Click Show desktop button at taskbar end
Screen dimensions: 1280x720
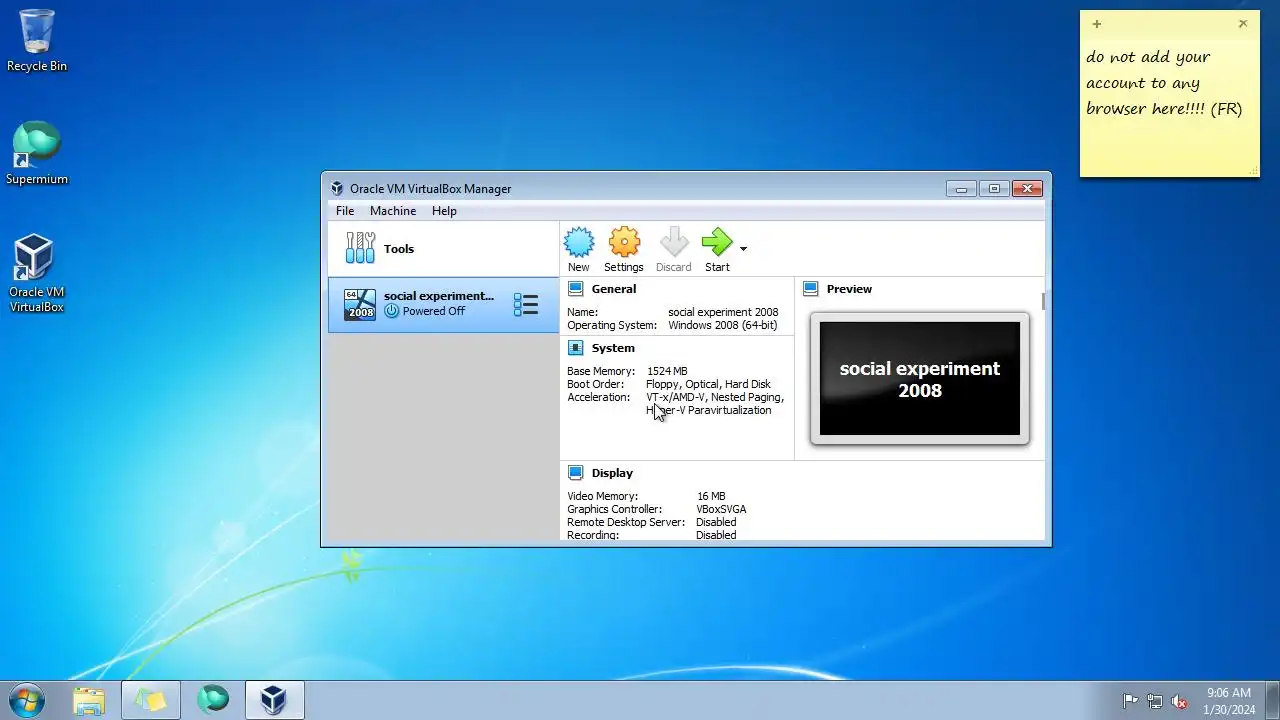pyautogui.click(x=1272, y=700)
